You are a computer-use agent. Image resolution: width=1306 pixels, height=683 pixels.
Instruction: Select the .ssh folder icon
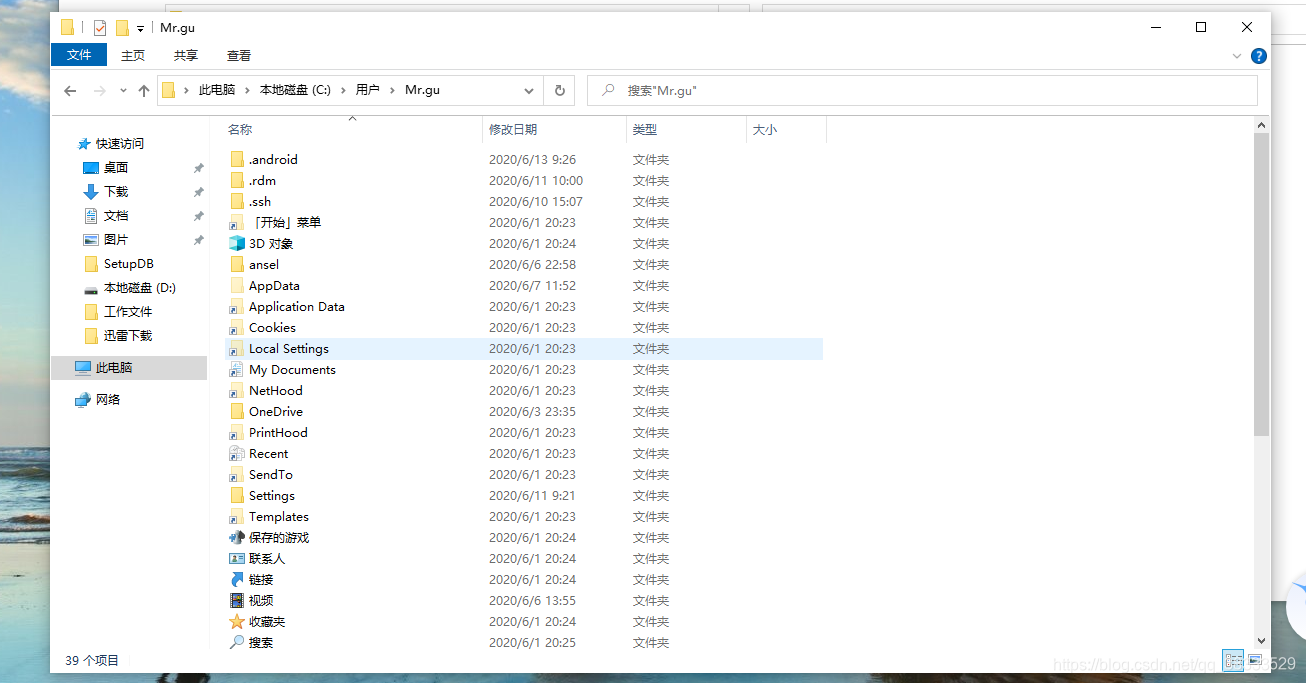pyautogui.click(x=237, y=201)
